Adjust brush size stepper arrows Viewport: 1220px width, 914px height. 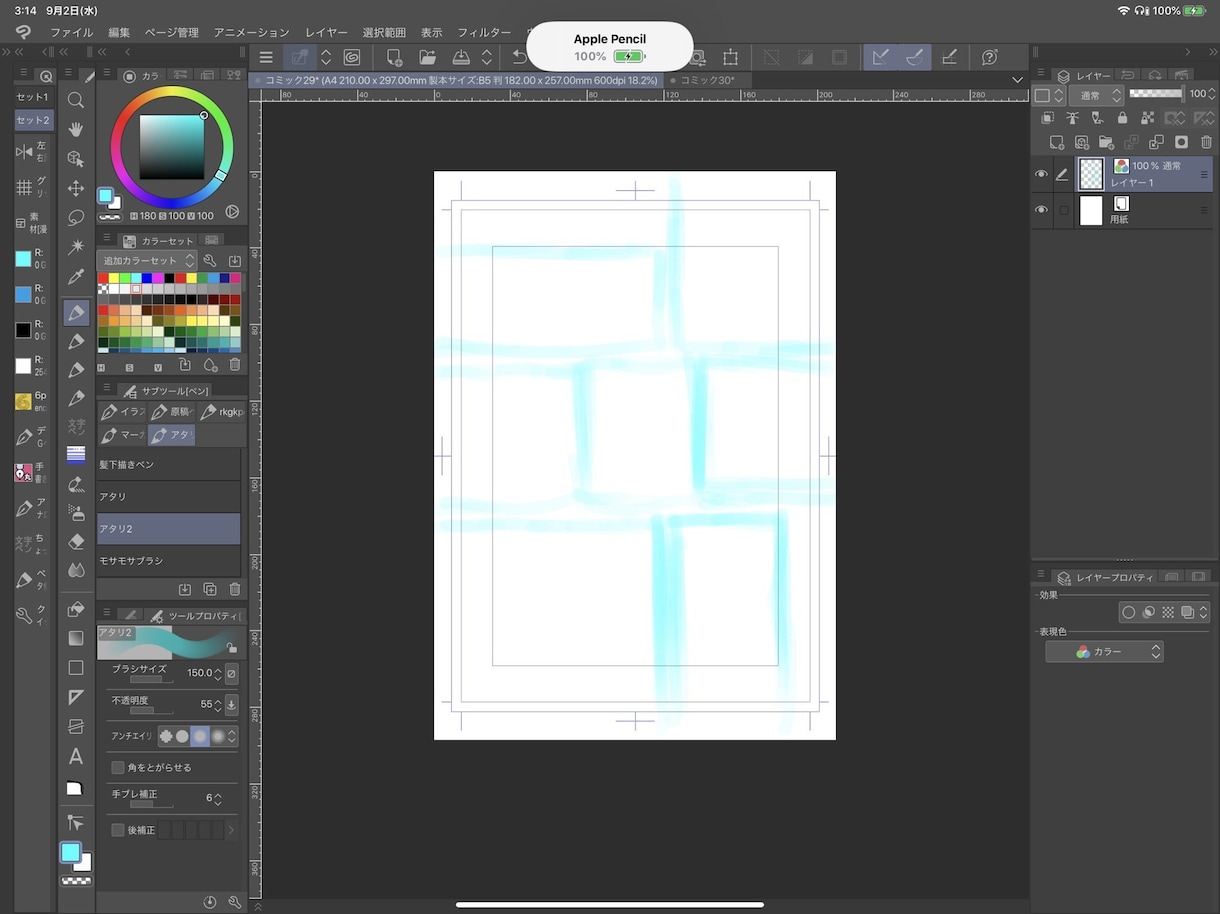point(218,673)
